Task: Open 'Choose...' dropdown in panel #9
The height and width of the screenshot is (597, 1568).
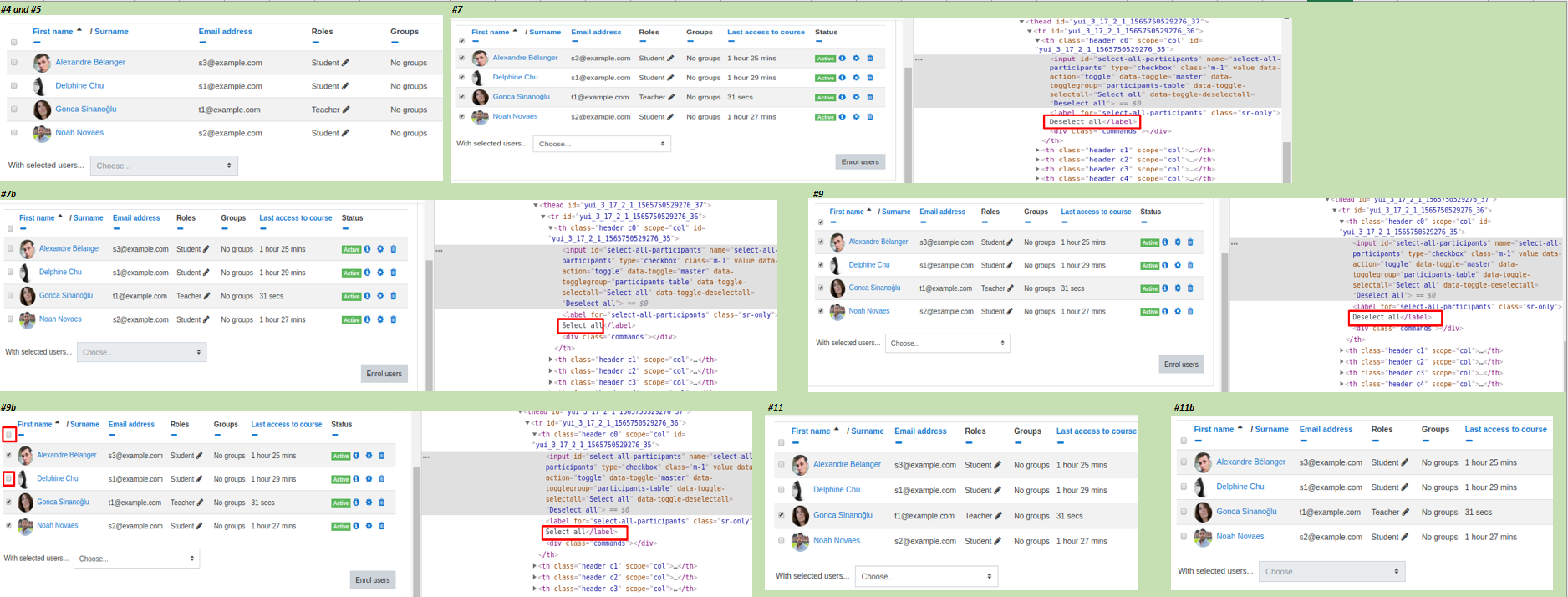Action: pos(947,344)
